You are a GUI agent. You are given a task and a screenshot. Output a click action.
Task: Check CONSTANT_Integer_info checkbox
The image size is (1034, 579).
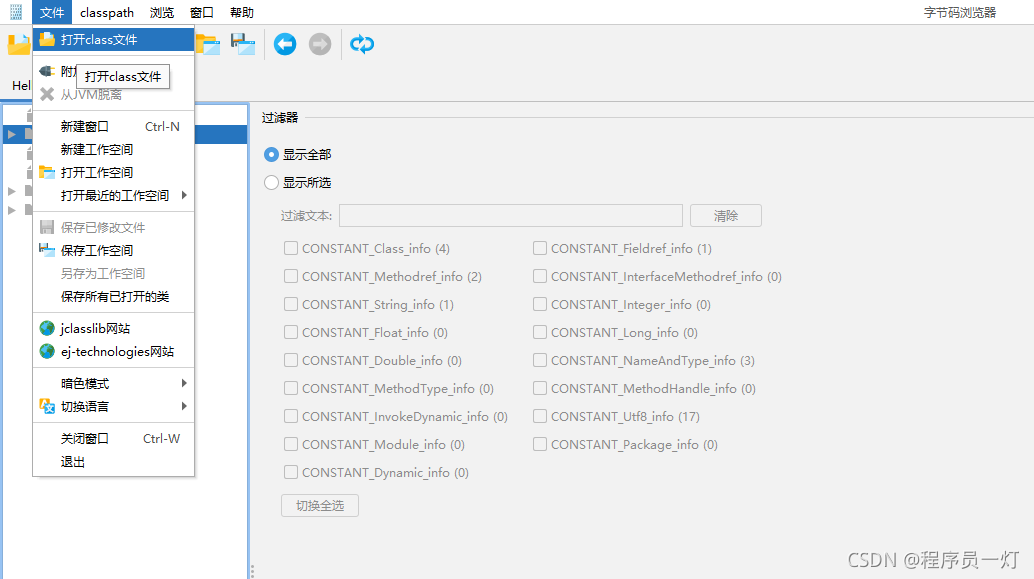pos(540,304)
